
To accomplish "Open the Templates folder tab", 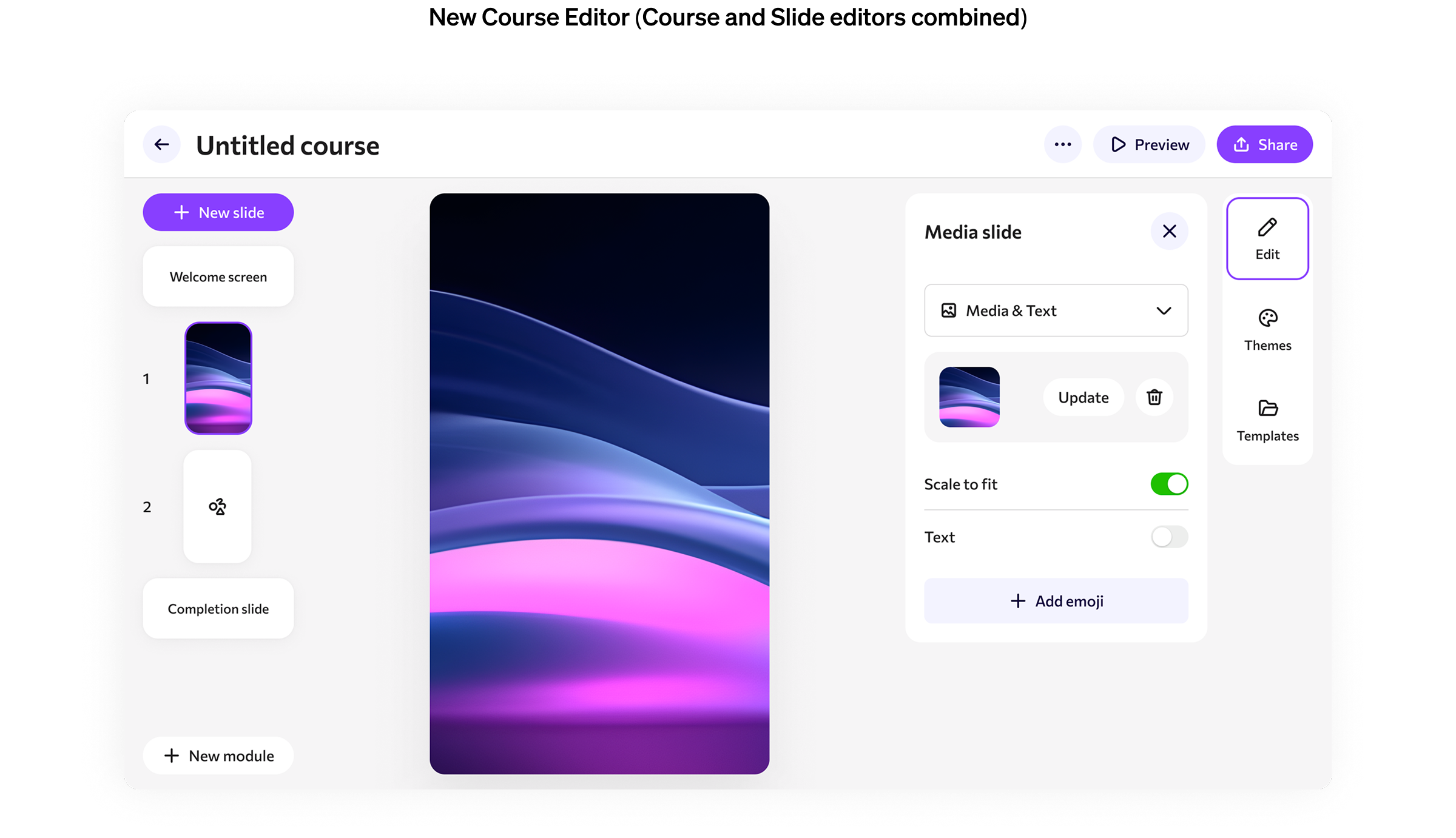I will coord(1267,420).
